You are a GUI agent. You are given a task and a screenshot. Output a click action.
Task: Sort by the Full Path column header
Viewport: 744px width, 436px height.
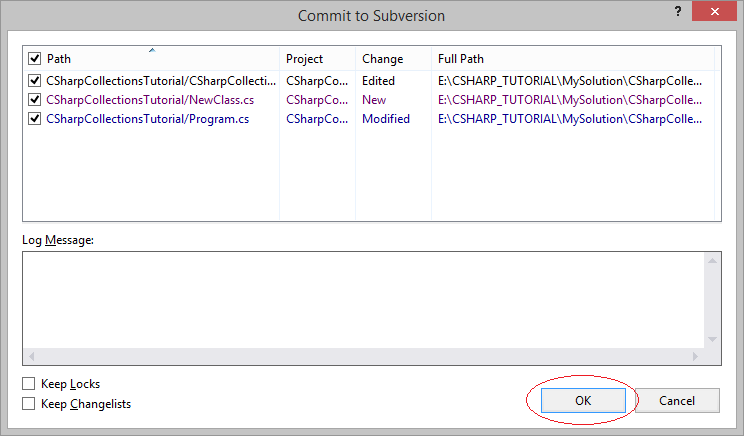point(573,59)
